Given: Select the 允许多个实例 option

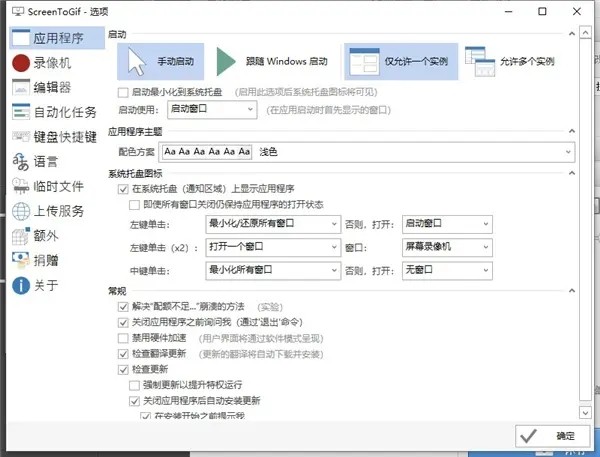Looking at the screenshot, I should tap(510, 61).
